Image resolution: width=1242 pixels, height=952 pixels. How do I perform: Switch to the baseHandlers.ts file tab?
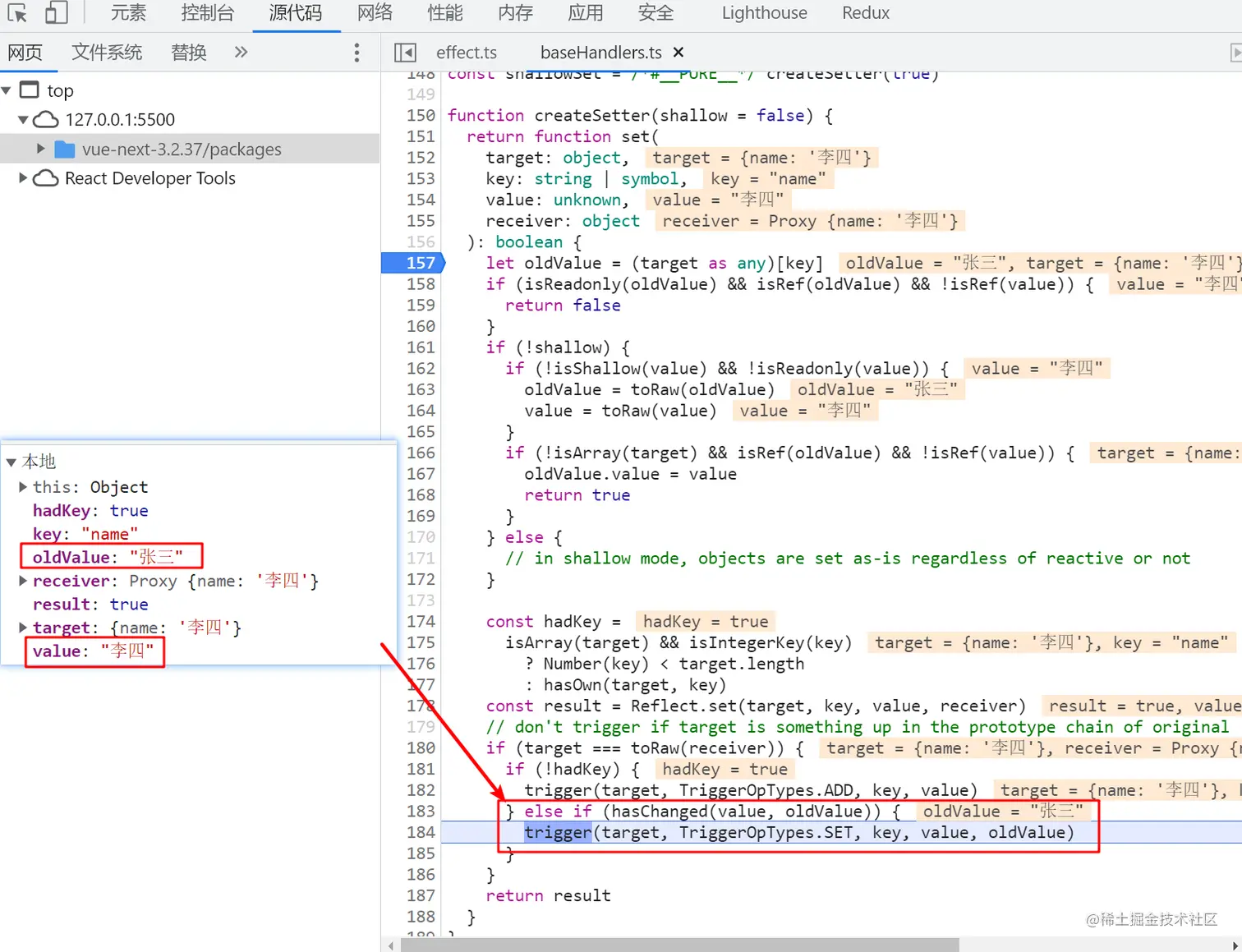tap(601, 53)
